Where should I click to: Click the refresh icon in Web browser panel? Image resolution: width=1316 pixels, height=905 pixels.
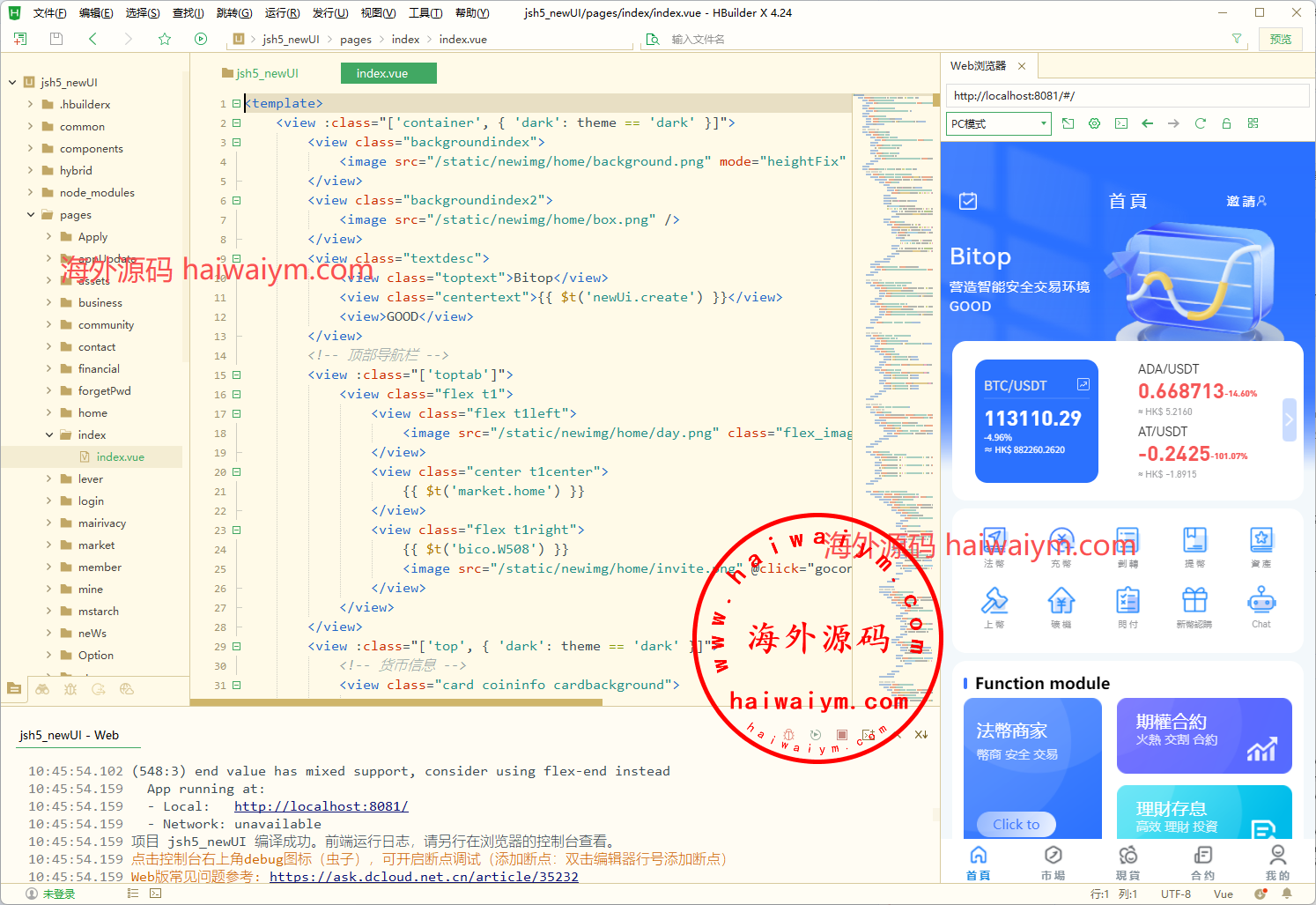pos(1200,123)
